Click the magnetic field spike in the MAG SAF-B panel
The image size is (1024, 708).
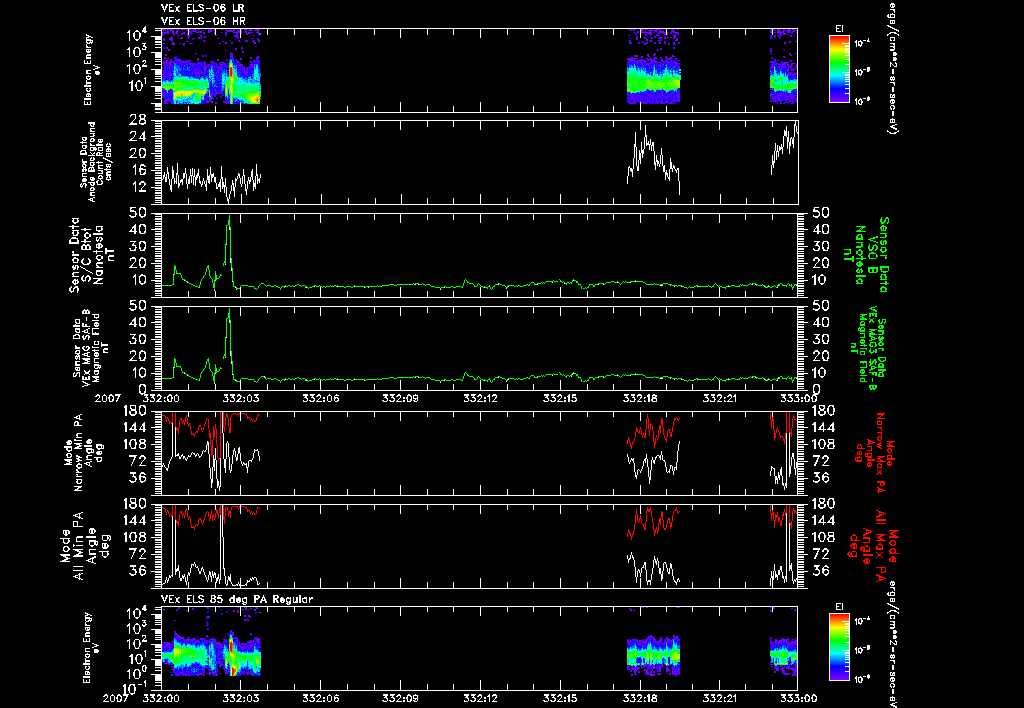click(x=229, y=311)
